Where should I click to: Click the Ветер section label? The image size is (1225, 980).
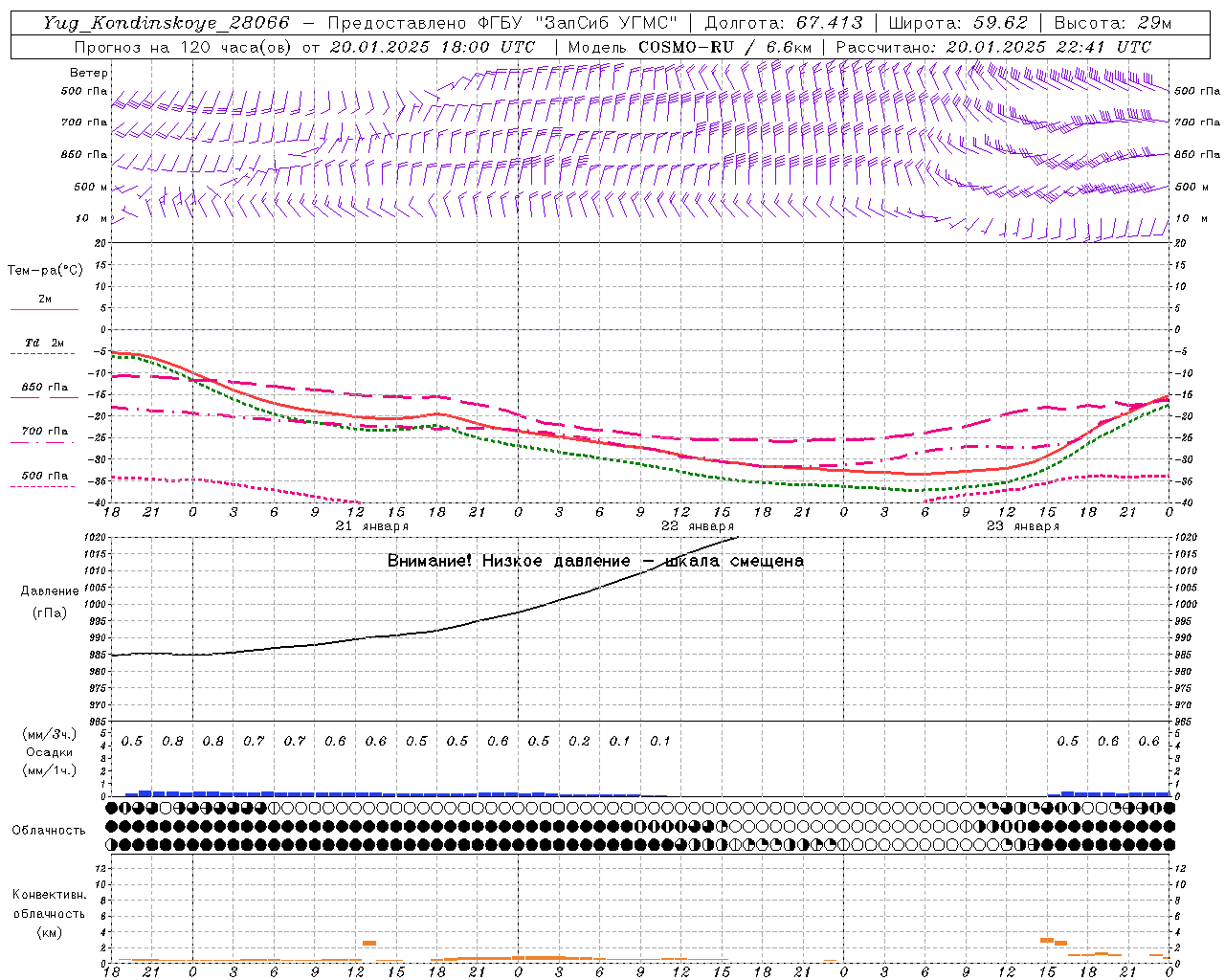coord(89,73)
